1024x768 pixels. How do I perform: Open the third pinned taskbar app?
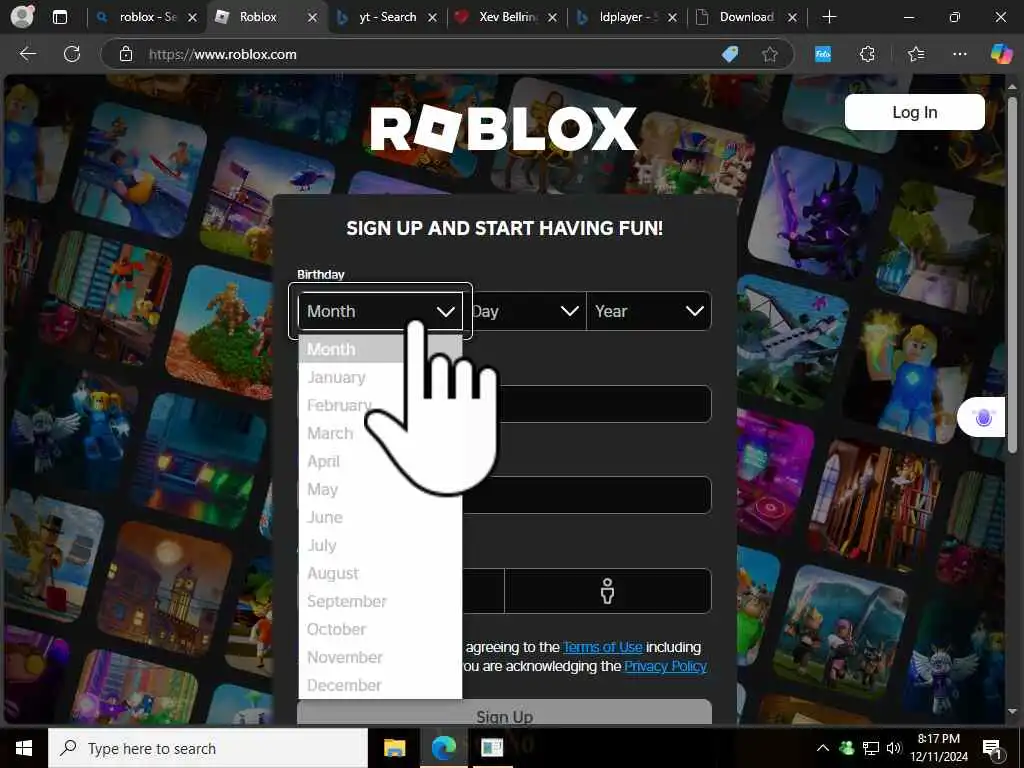(x=492, y=748)
